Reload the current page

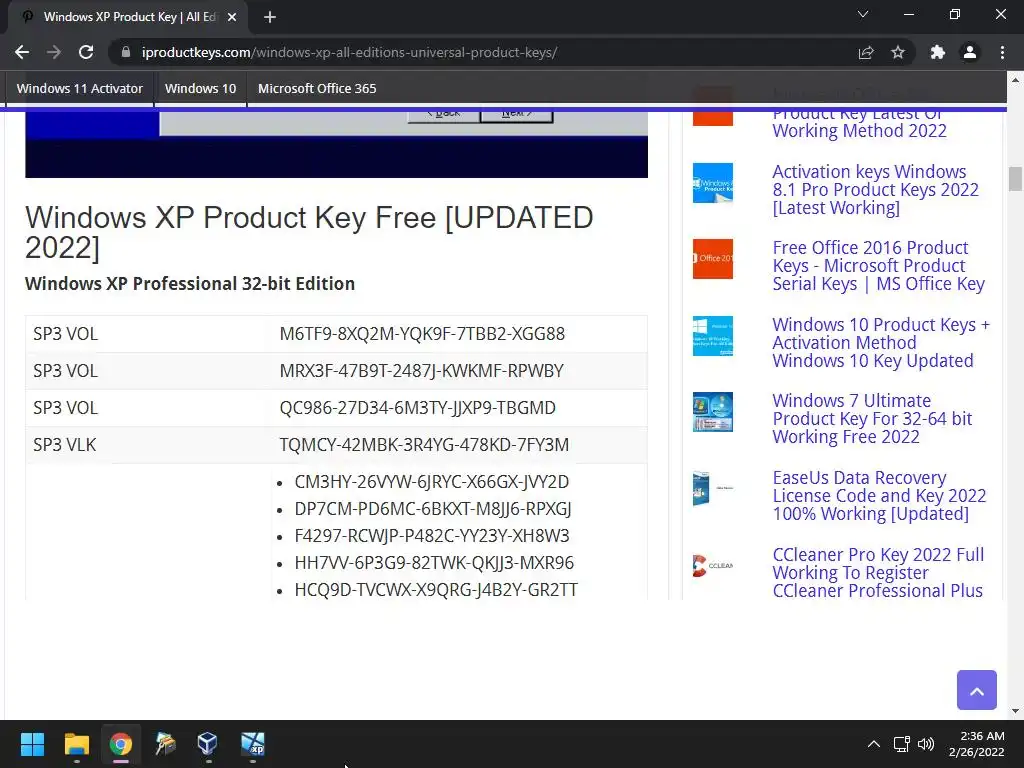[x=86, y=52]
